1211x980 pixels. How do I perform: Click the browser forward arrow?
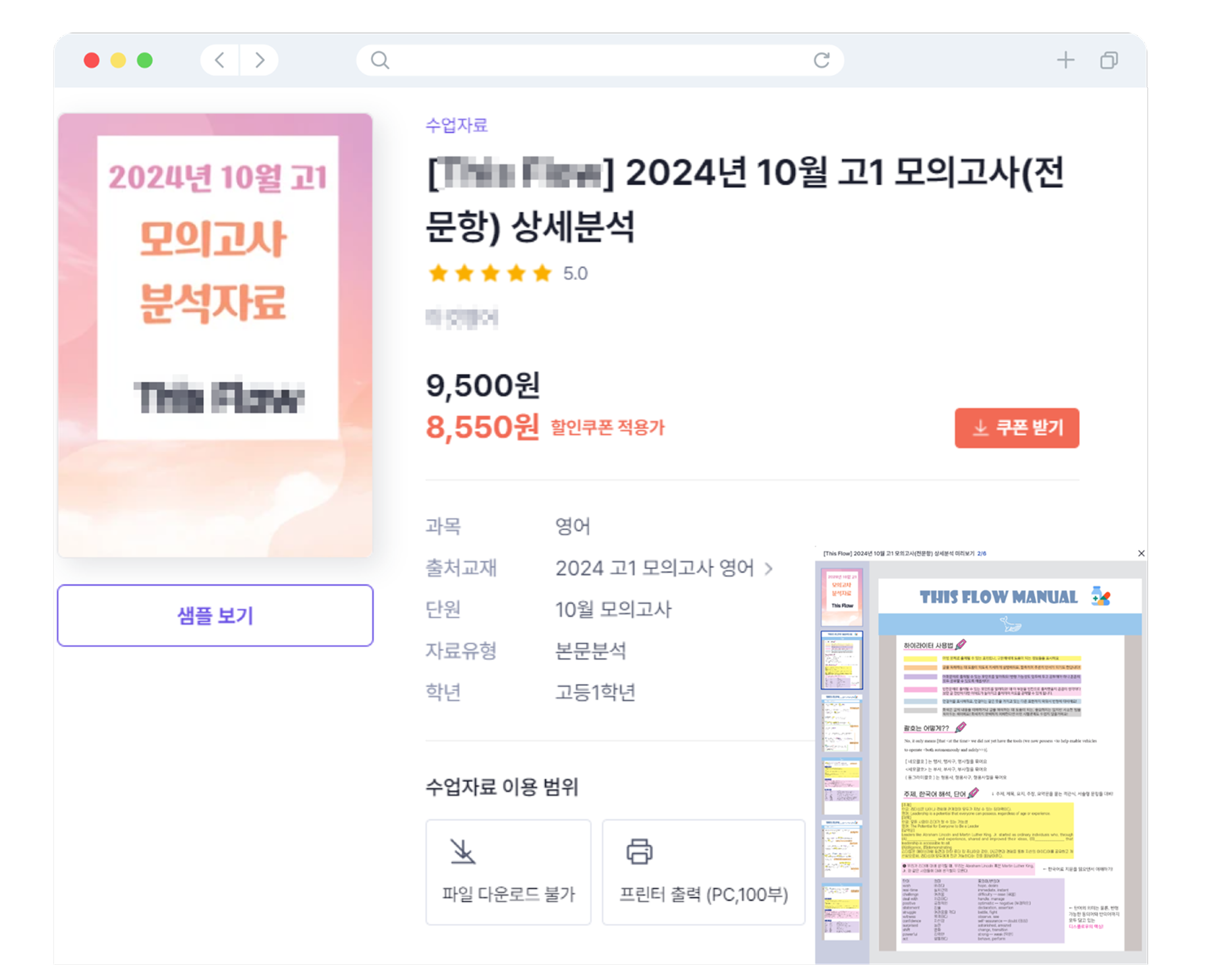[260, 61]
